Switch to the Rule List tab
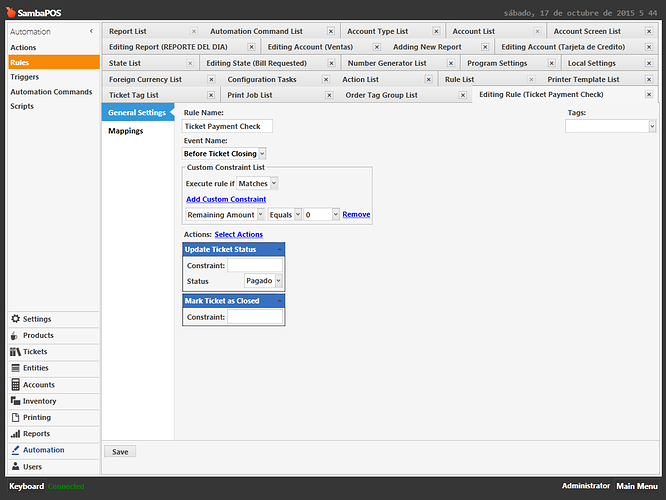This screenshot has width=666, height=500. (459, 79)
